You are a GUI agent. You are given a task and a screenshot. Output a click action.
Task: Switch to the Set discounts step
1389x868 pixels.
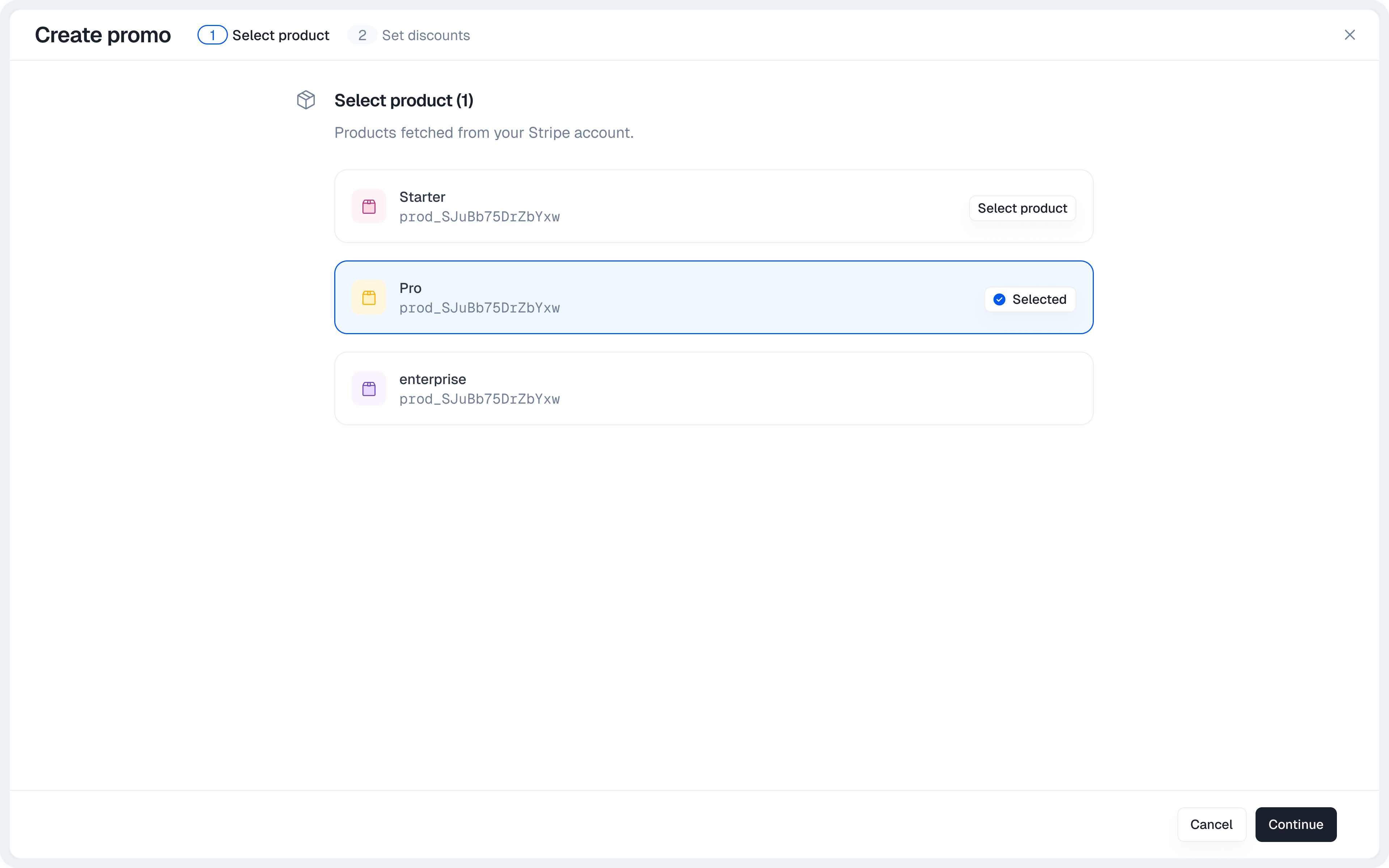tap(426, 35)
